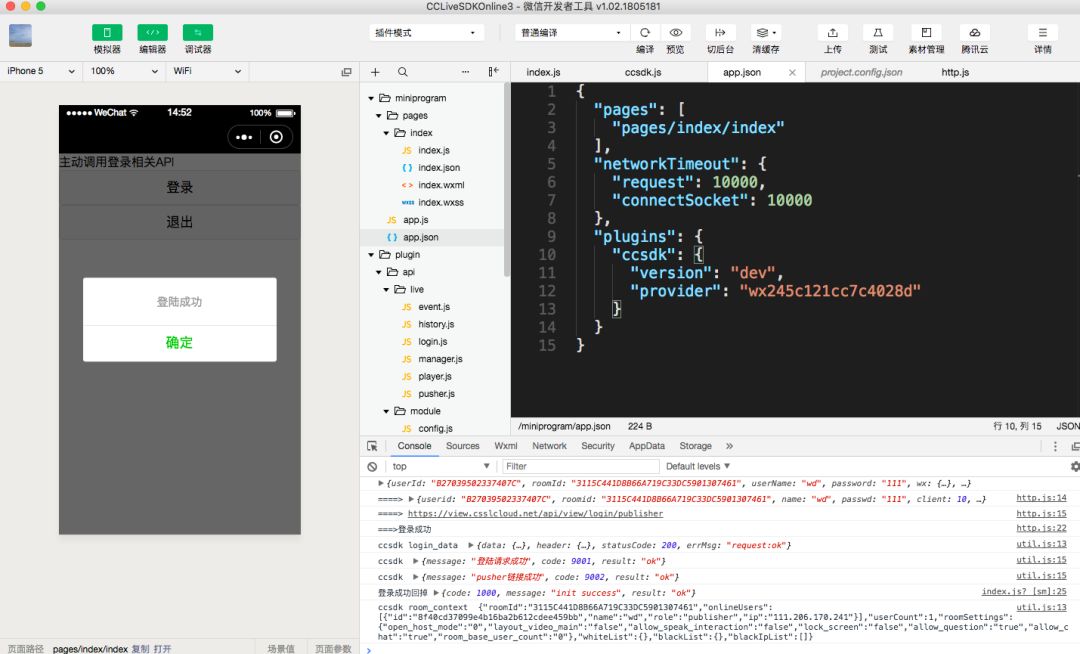Collapse the miniprogram folder

coord(371,98)
